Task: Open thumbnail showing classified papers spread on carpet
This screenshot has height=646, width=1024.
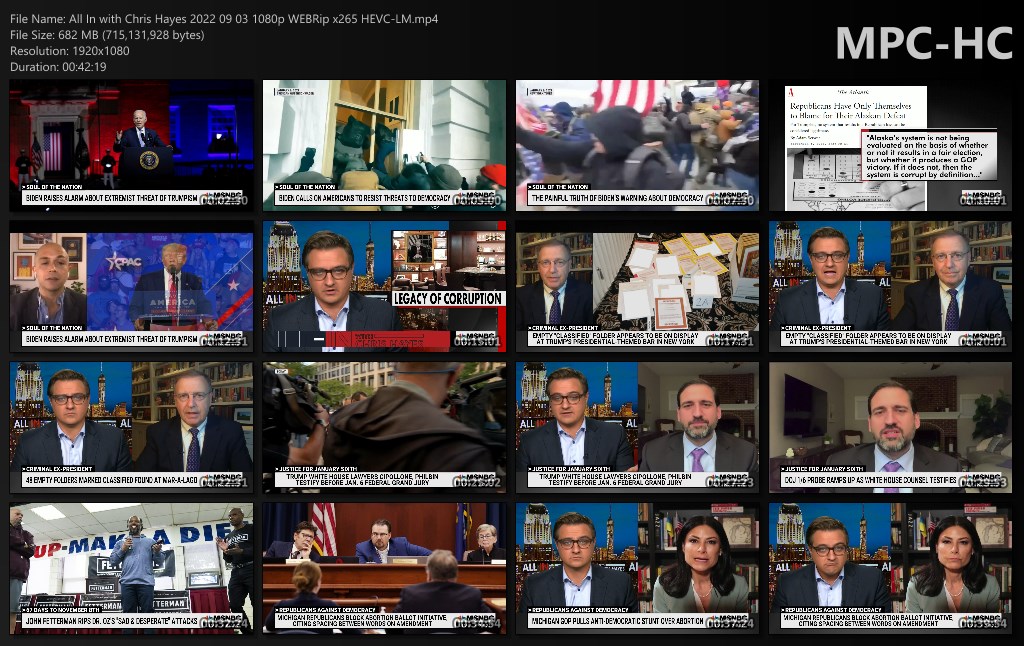Action: click(637, 286)
